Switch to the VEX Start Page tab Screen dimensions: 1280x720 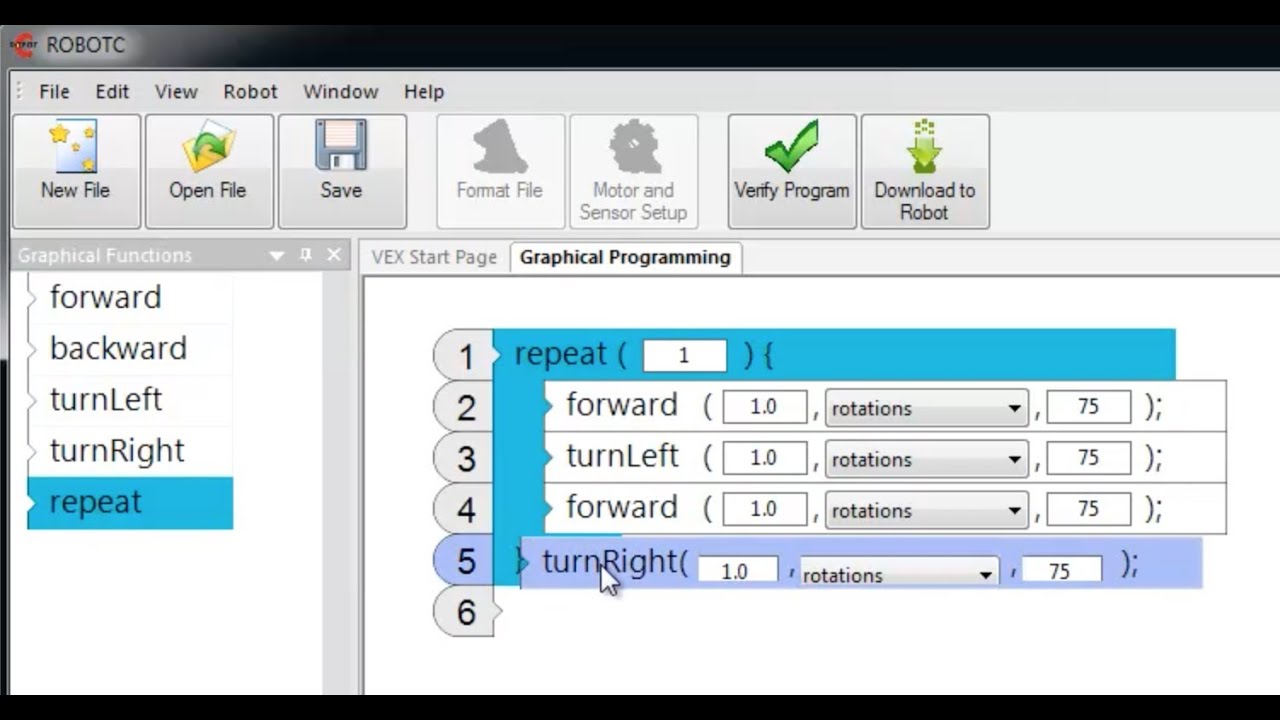434,257
